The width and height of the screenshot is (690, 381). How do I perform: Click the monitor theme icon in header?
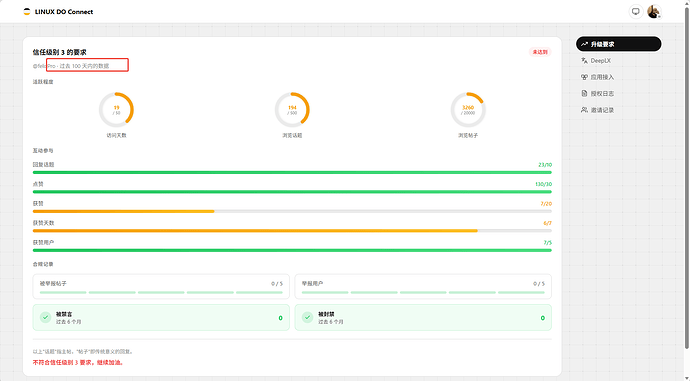pos(635,11)
